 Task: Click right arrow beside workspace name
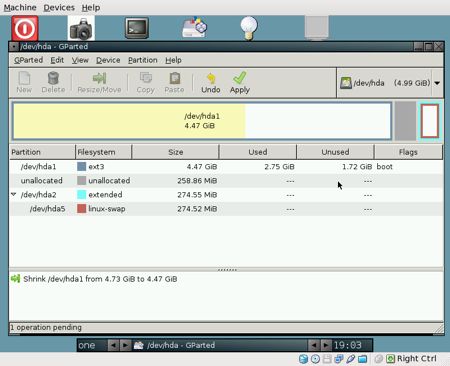[x=125, y=345]
